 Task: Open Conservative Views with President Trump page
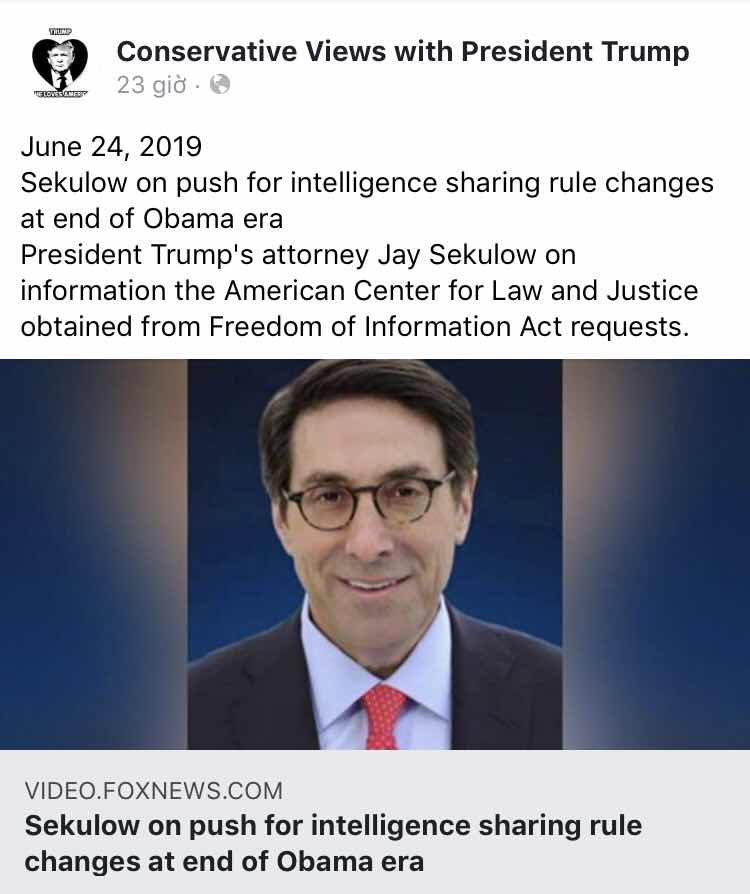click(x=403, y=51)
